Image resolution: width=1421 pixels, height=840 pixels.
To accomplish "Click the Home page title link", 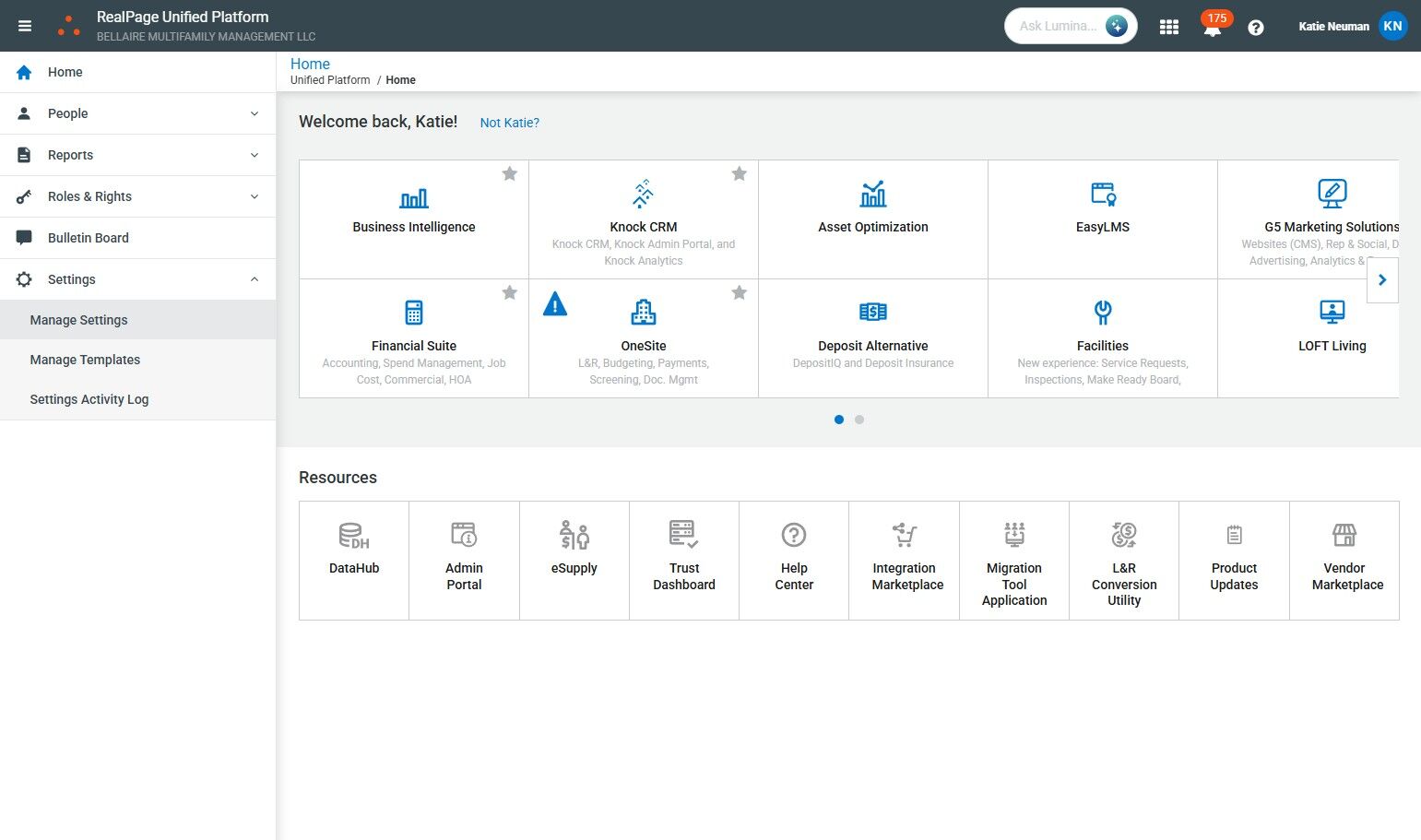I will click(x=310, y=64).
